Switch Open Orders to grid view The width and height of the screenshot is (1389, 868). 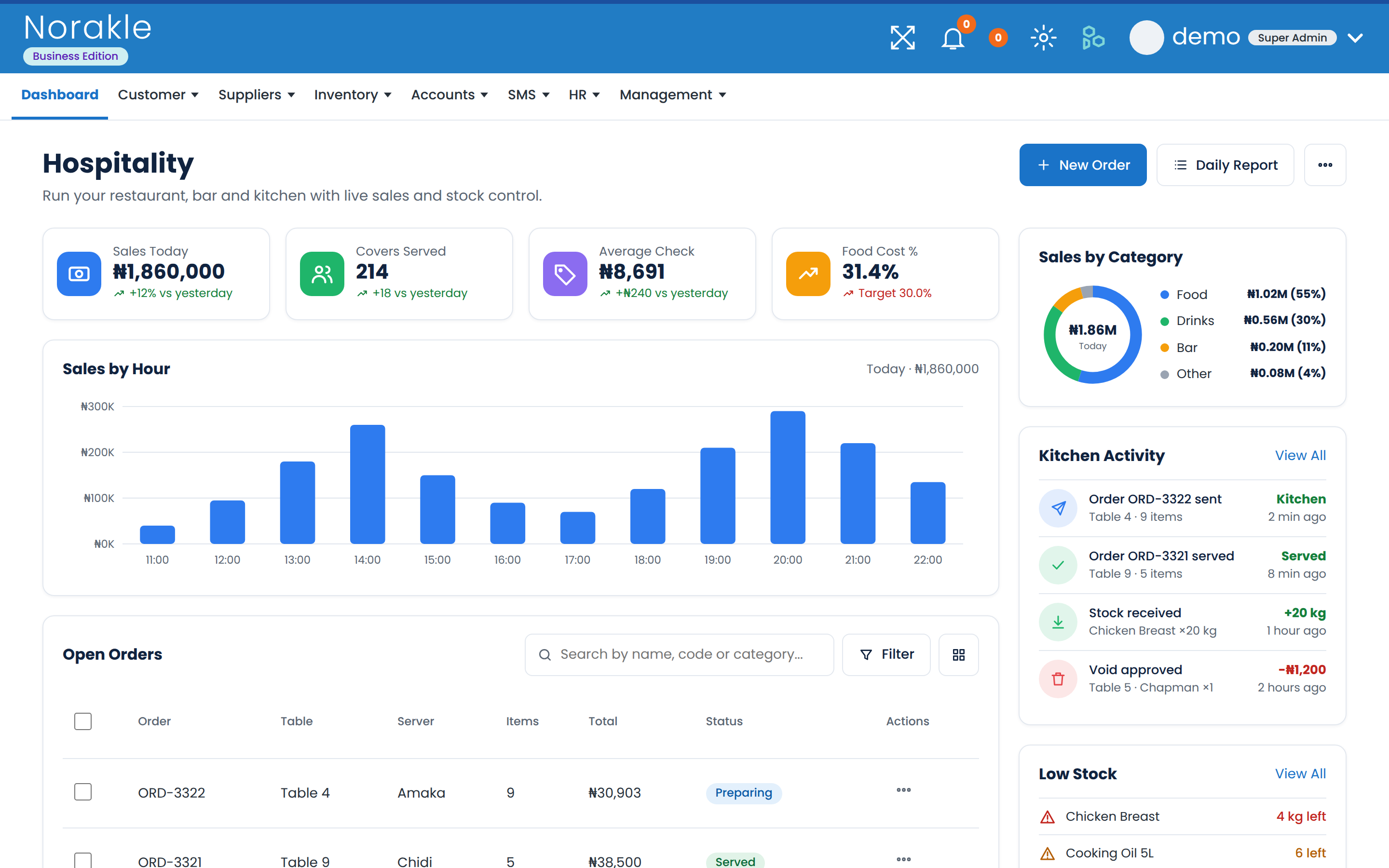coord(958,654)
